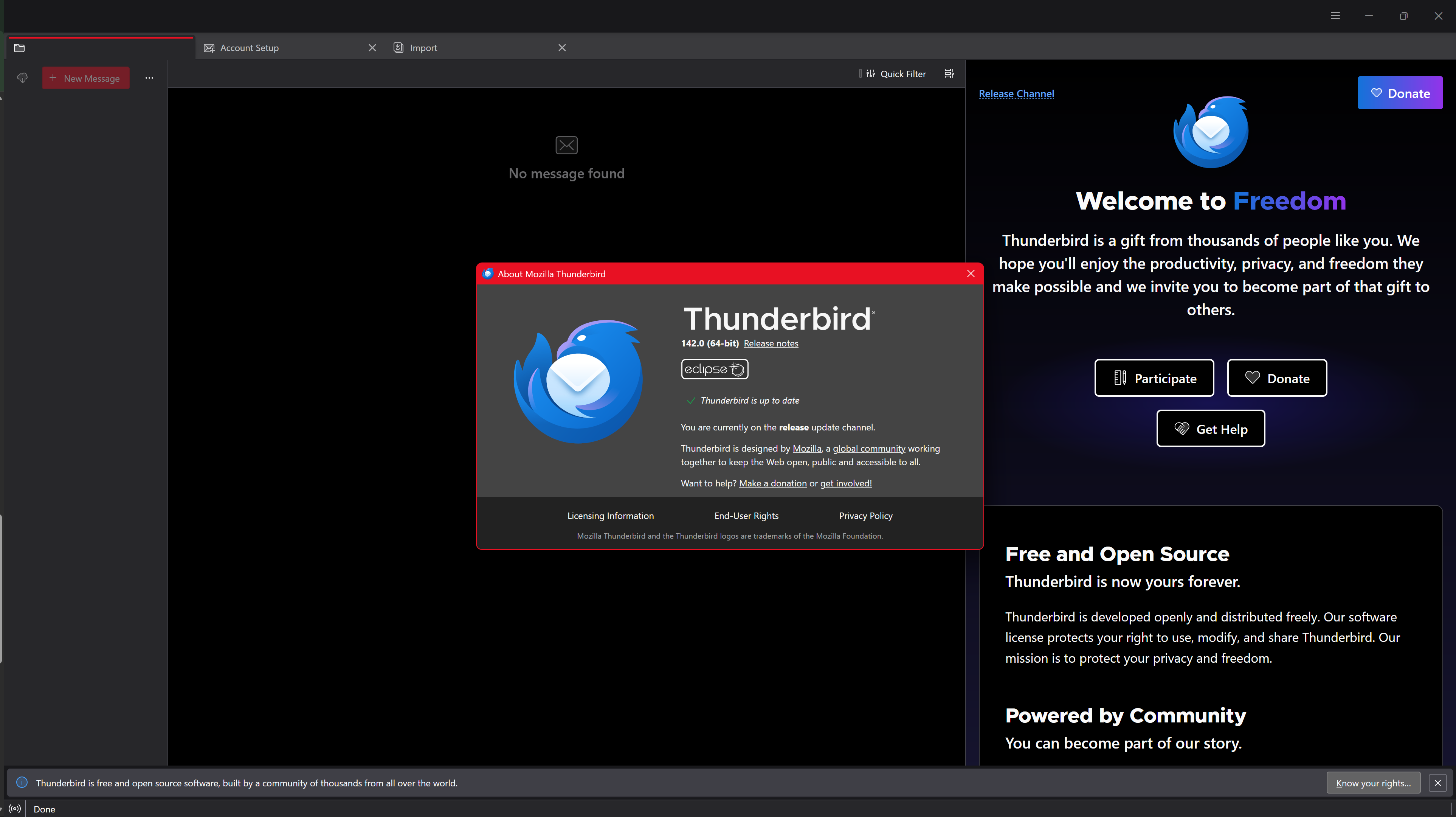This screenshot has height=817, width=1456.
Task: Click the online status icon in the status bar
Action: click(15, 809)
